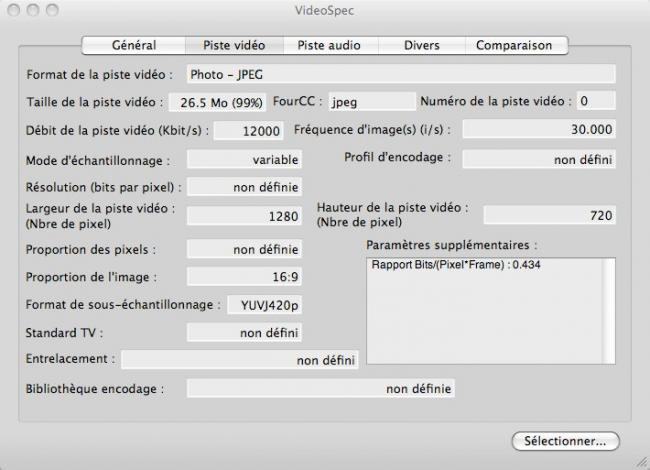Go to the Divers tab
The width and height of the screenshot is (650, 470).
click(421, 45)
